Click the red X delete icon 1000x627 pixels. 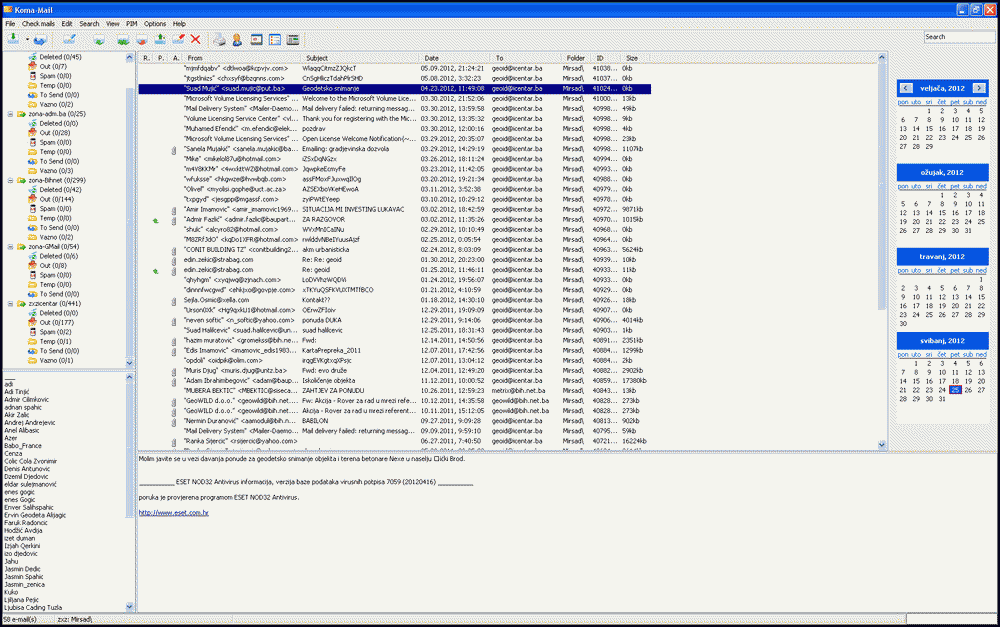point(195,39)
